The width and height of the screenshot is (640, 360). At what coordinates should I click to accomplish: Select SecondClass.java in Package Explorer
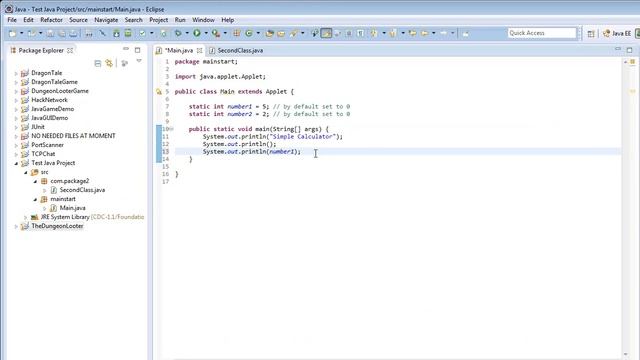(82, 190)
